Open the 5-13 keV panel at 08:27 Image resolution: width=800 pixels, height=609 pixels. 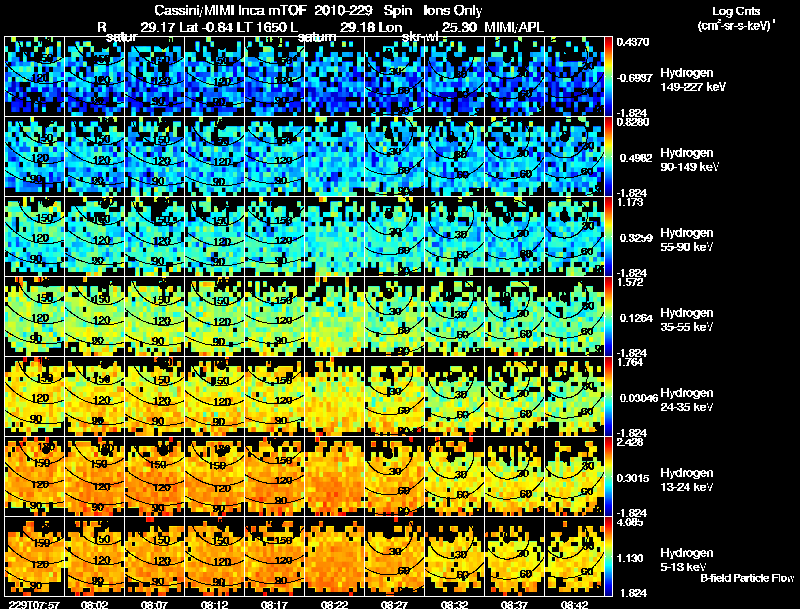tap(395, 557)
